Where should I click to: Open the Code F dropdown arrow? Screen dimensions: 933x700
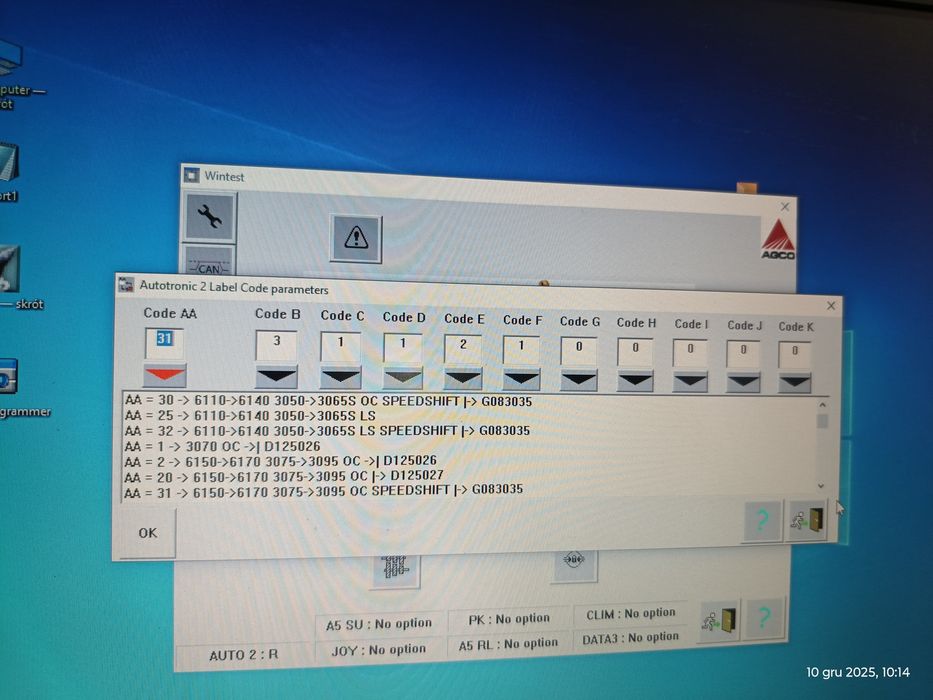(x=522, y=380)
